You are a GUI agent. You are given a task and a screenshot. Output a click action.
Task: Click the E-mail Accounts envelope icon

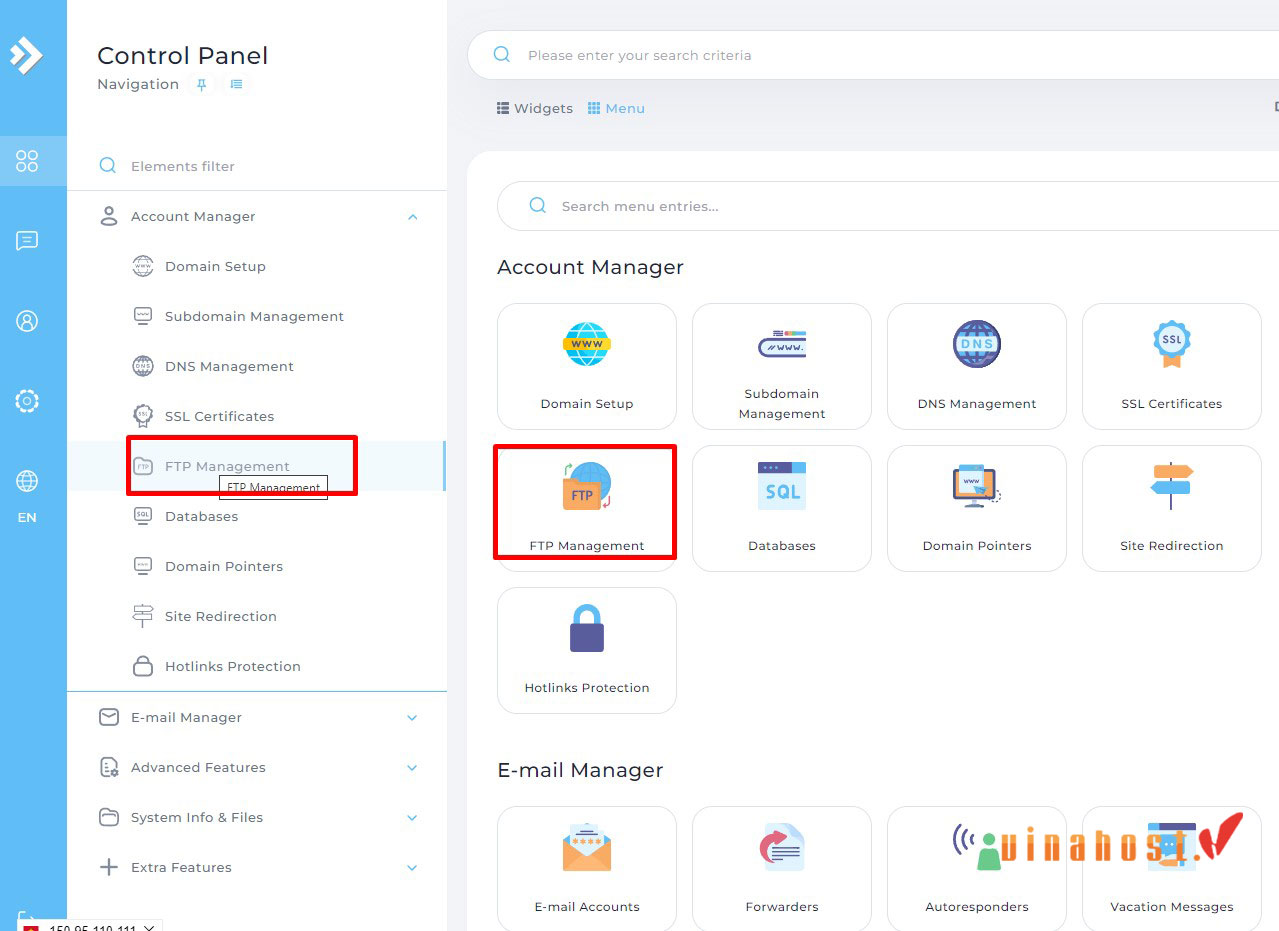pos(587,848)
